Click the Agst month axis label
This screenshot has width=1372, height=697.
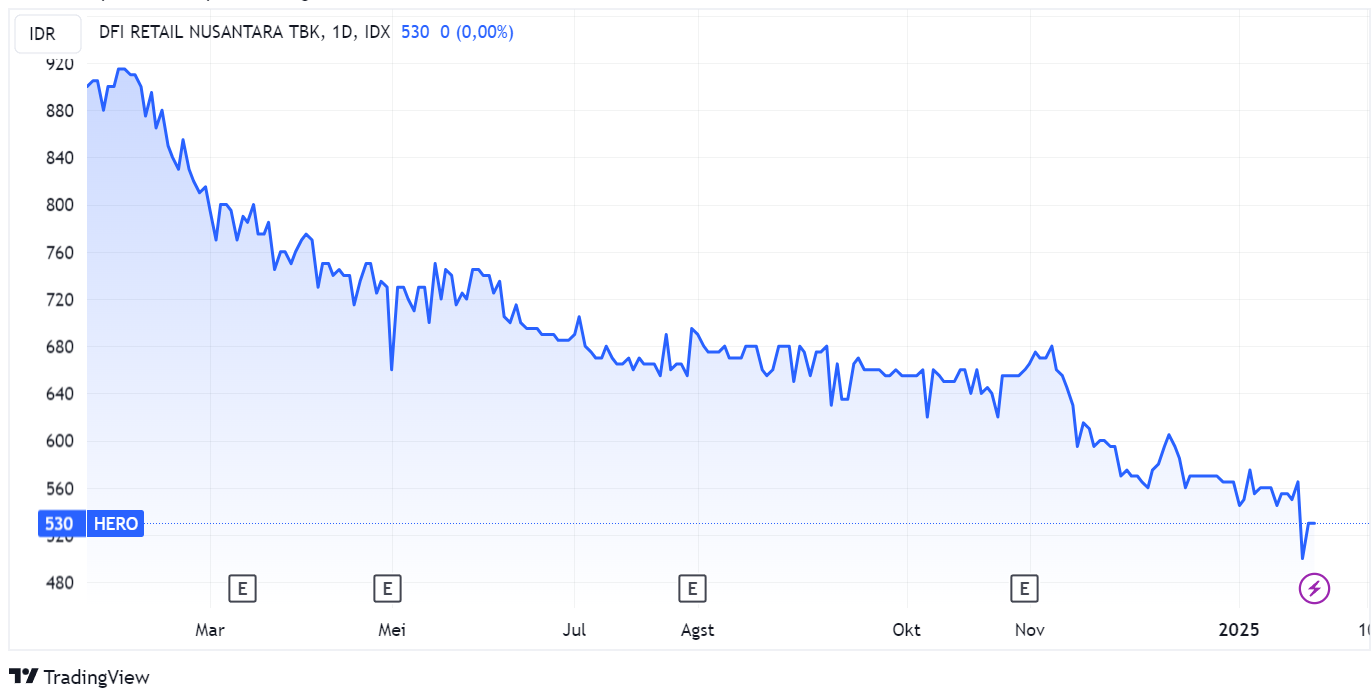tap(697, 630)
